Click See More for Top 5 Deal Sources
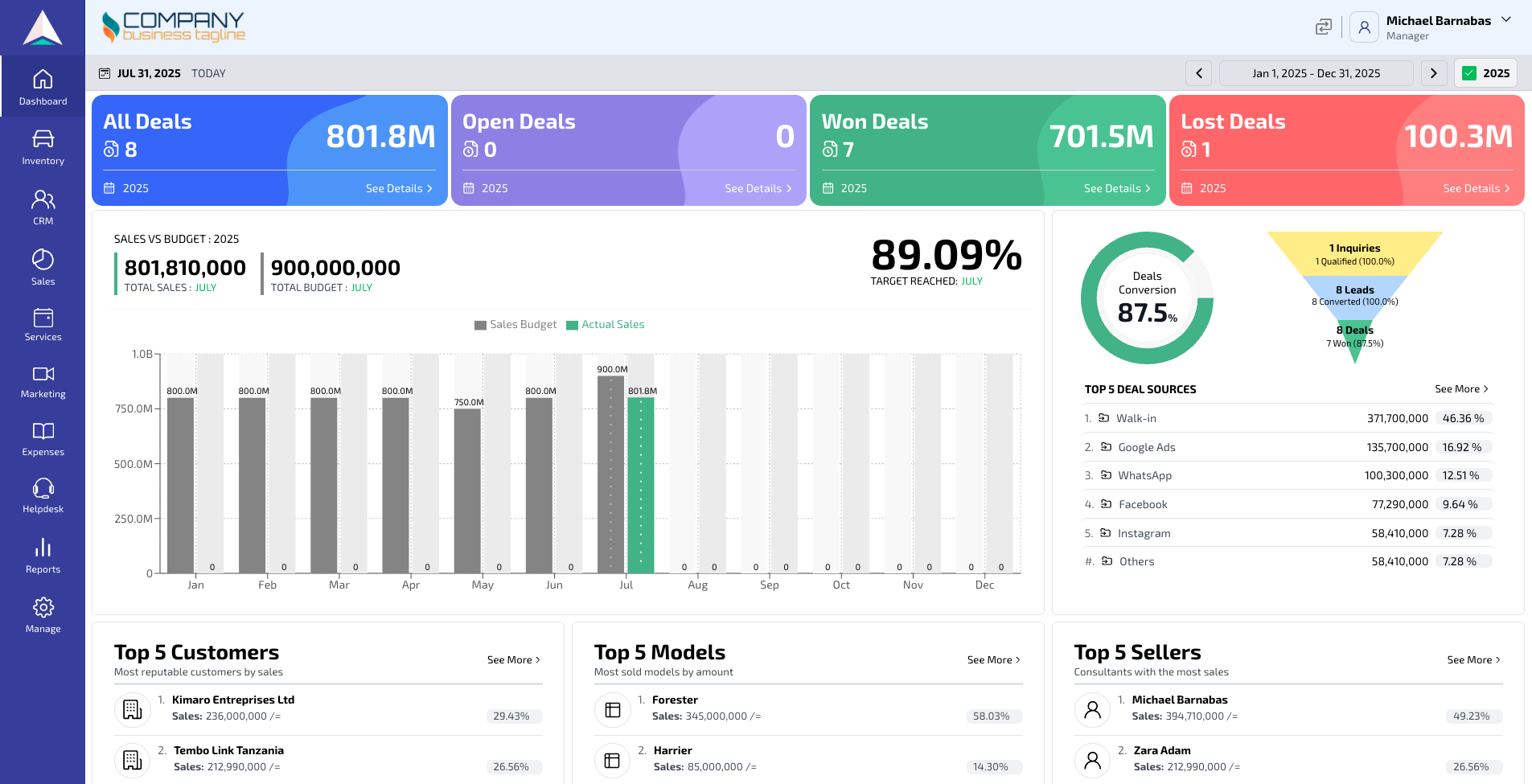Image resolution: width=1532 pixels, height=784 pixels. 1461,389
